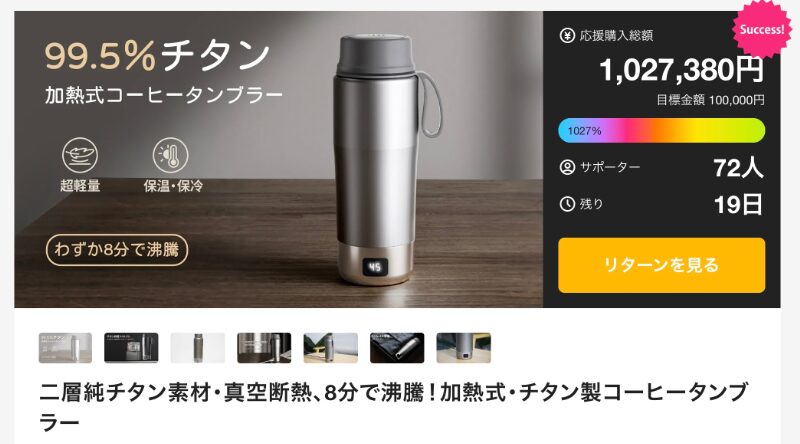Click the 1,027,380円 total amount
The height and width of the screenshot is (444, 800).
682,70
